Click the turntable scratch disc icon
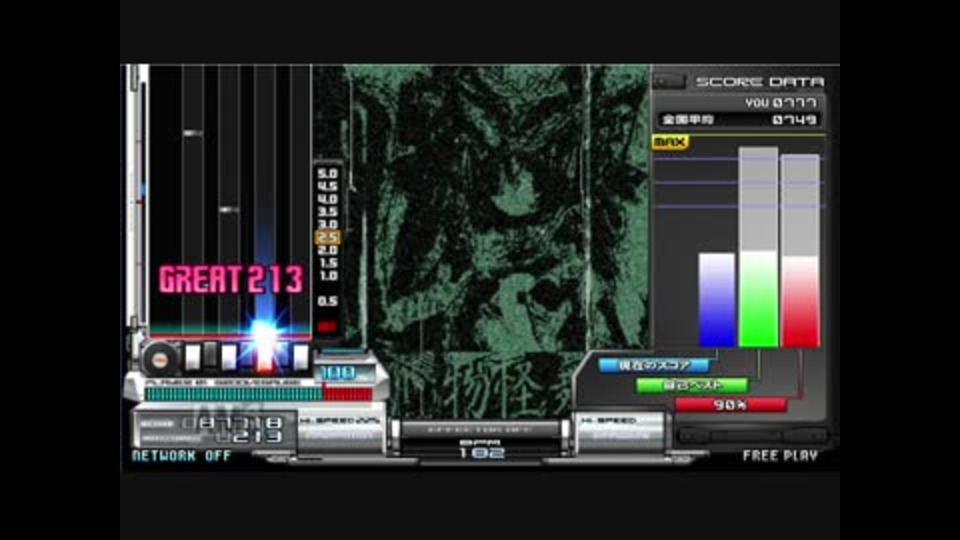The image size is (960, 540). pos(159,359)
